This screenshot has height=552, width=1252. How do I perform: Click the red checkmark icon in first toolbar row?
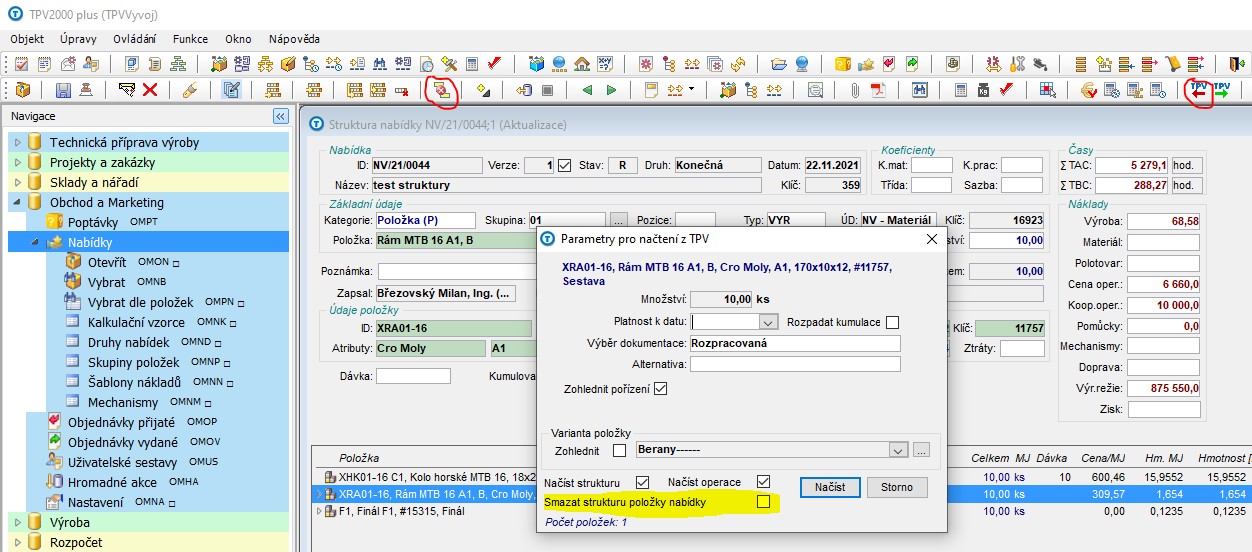[x=494, y=64]
